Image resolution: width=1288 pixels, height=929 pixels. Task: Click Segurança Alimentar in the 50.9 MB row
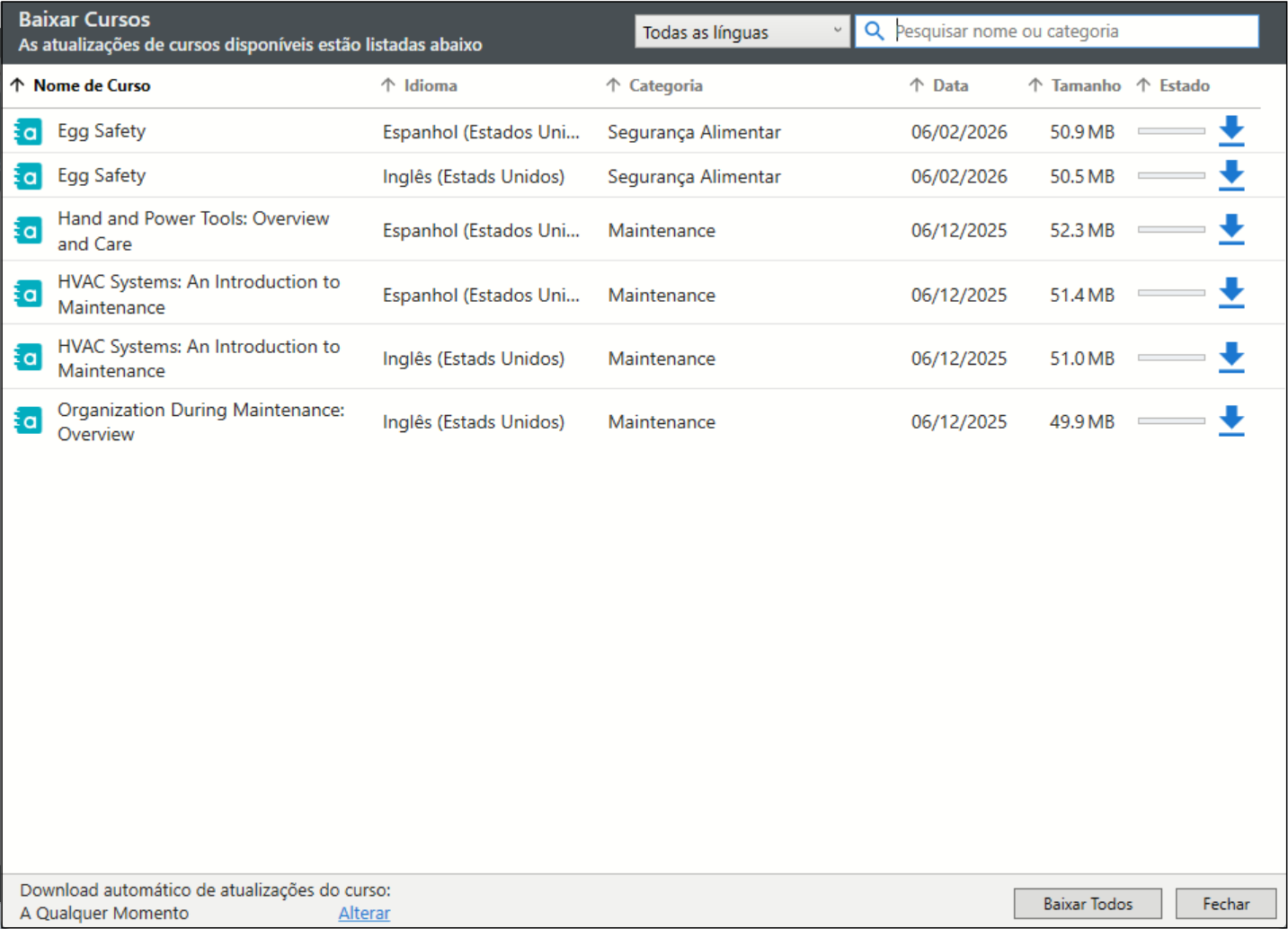coord(694,132)
